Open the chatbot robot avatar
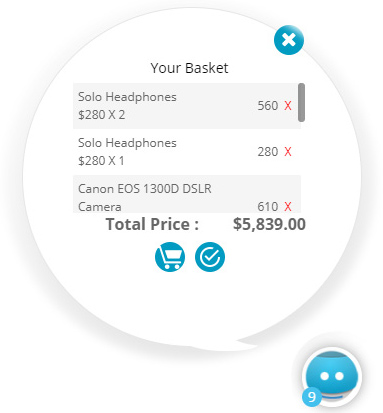The width and height of the screenshot is (383, 413). click(x=332, y=377)
